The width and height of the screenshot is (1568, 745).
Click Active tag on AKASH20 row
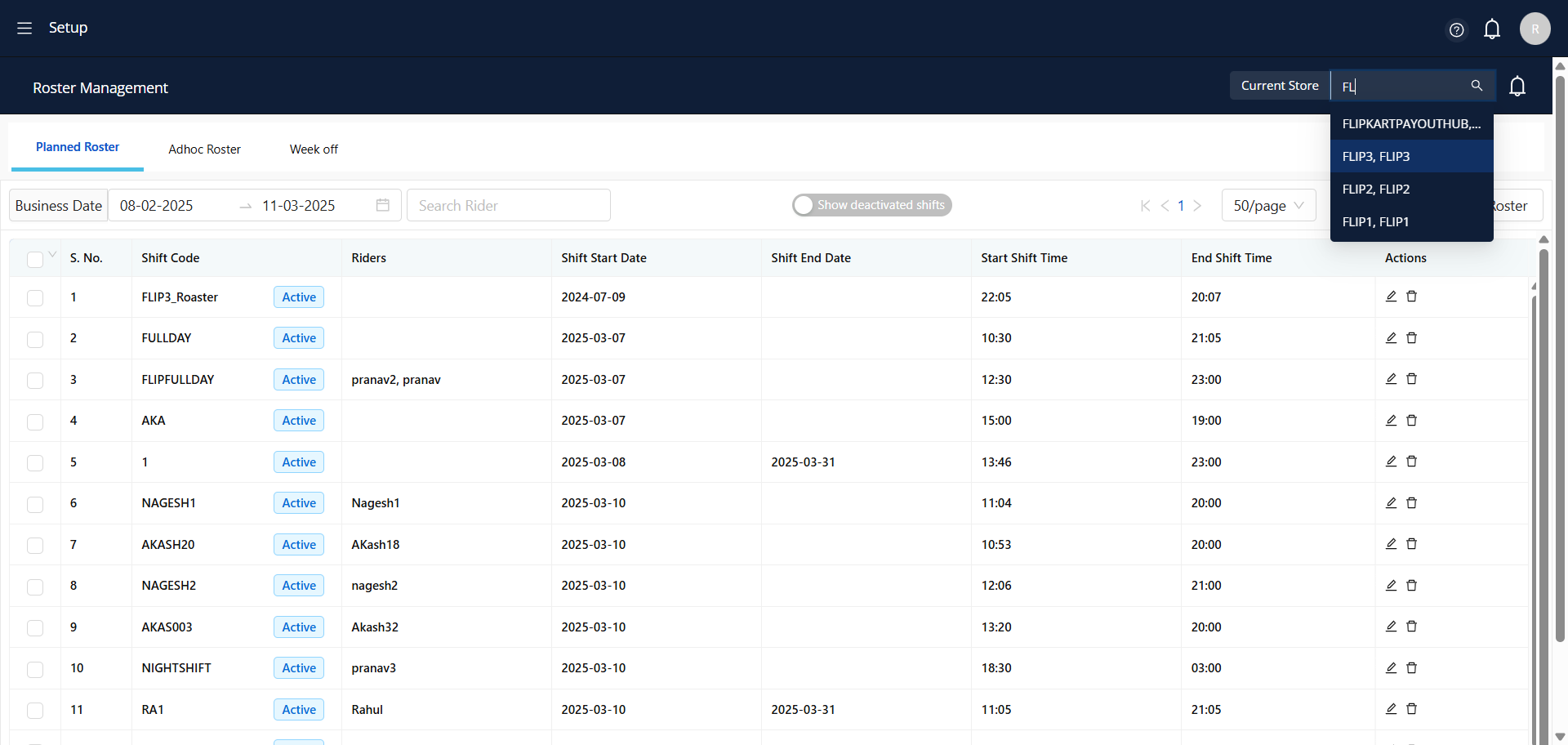[299, 544]
